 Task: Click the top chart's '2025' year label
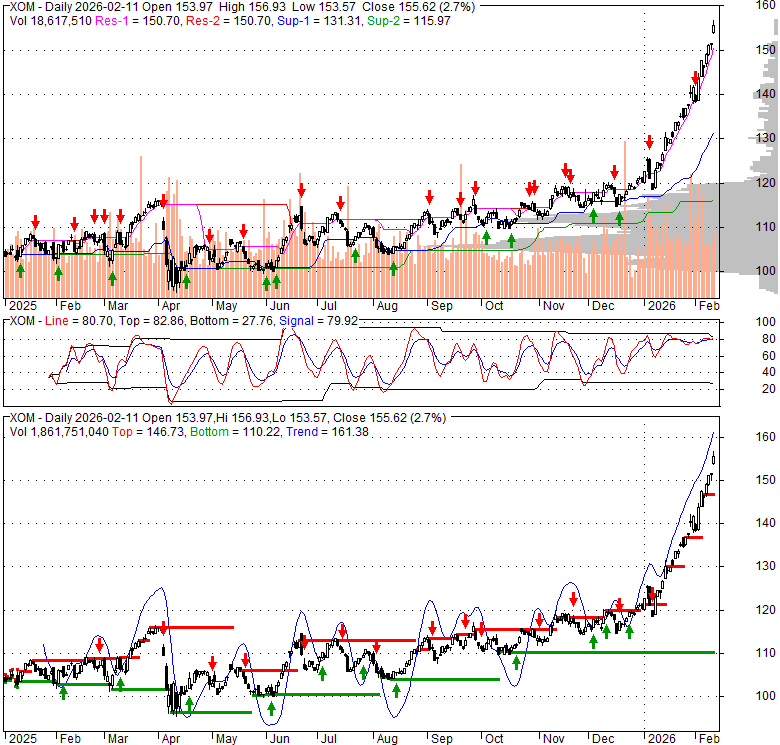click(23, 306)
